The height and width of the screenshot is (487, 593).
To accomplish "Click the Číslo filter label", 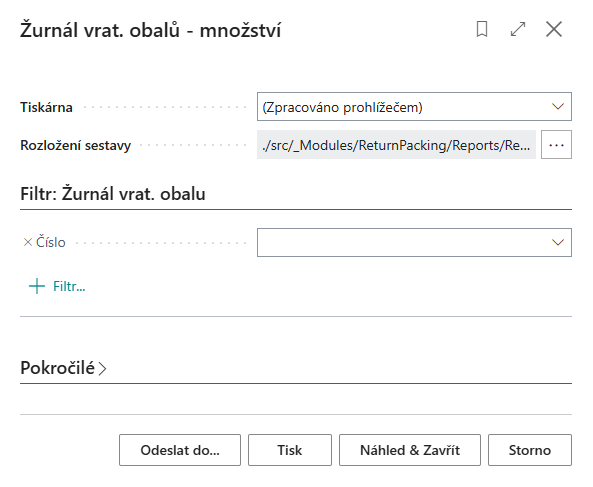I will pos(51,242).
